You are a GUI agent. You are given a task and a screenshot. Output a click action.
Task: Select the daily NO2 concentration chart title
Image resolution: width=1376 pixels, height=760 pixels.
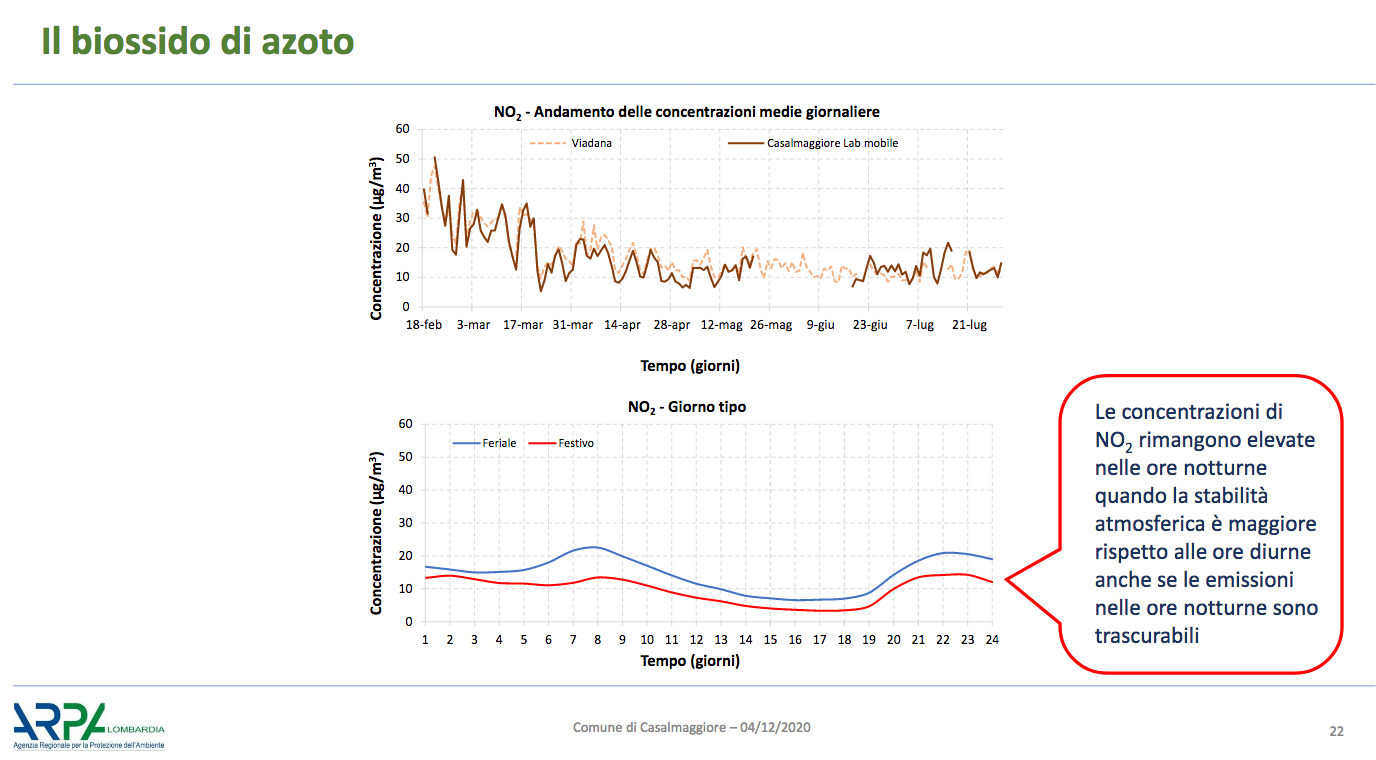687,112
